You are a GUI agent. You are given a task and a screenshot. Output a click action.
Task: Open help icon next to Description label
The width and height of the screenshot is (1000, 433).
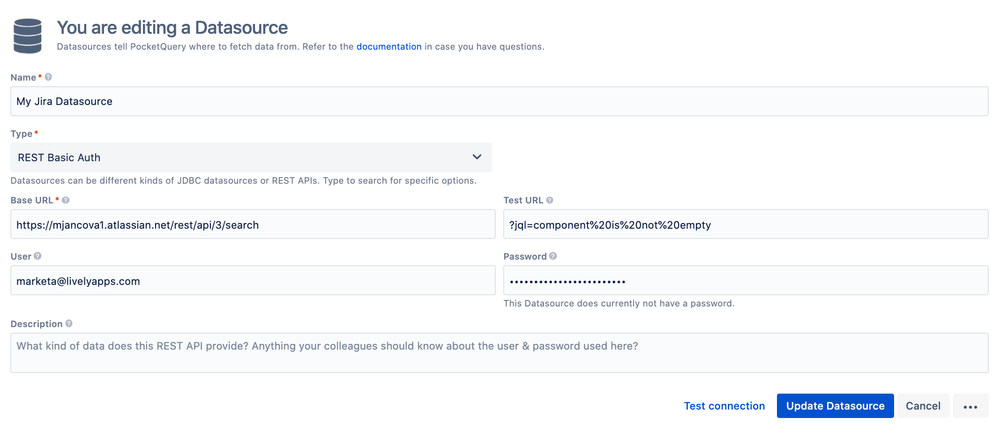[x=69, y=324]
